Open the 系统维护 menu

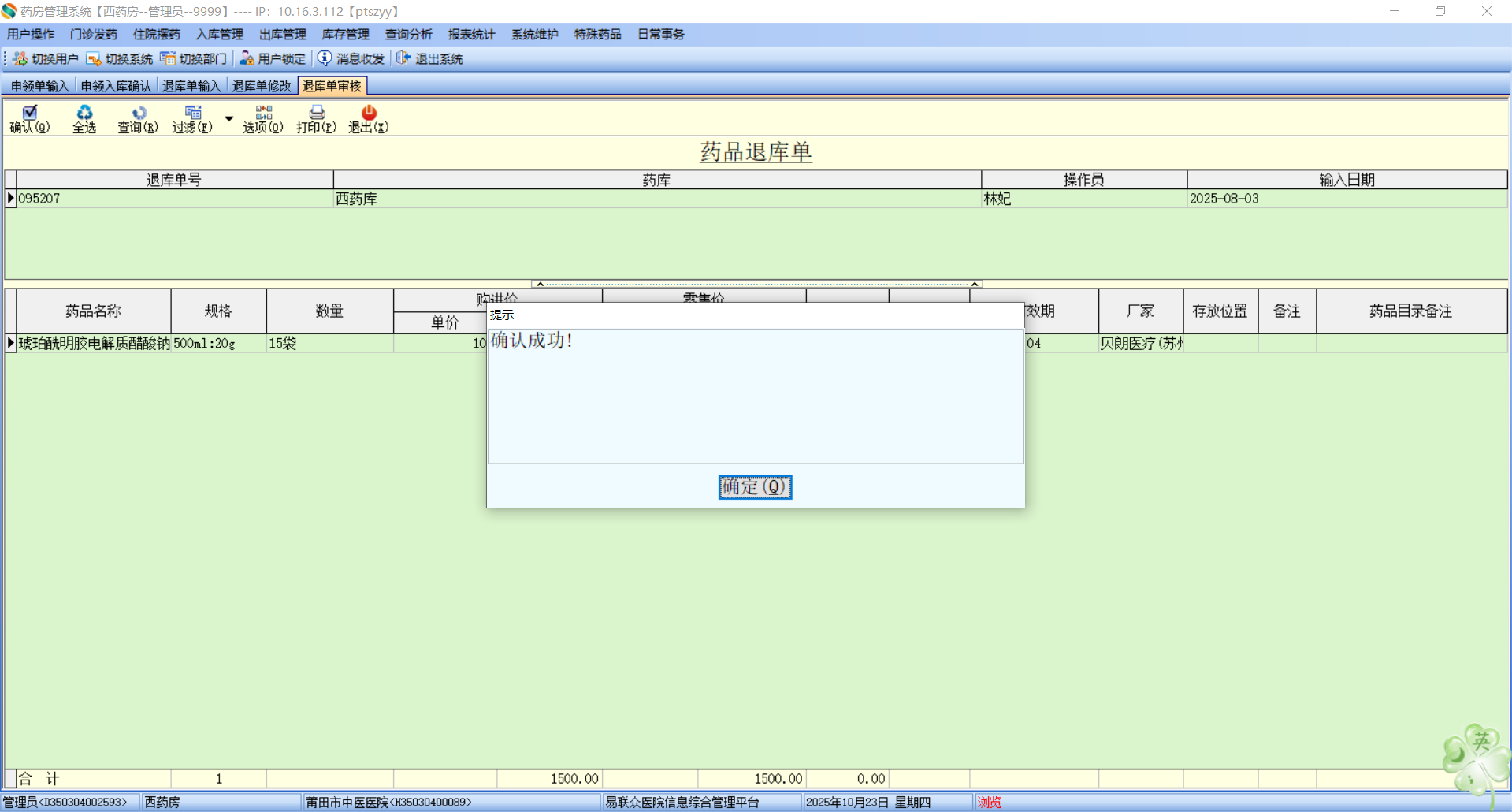point(535,35)
